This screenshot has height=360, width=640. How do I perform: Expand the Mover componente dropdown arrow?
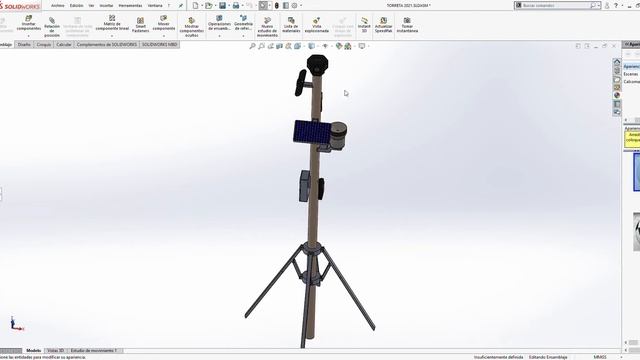[164, 36]
